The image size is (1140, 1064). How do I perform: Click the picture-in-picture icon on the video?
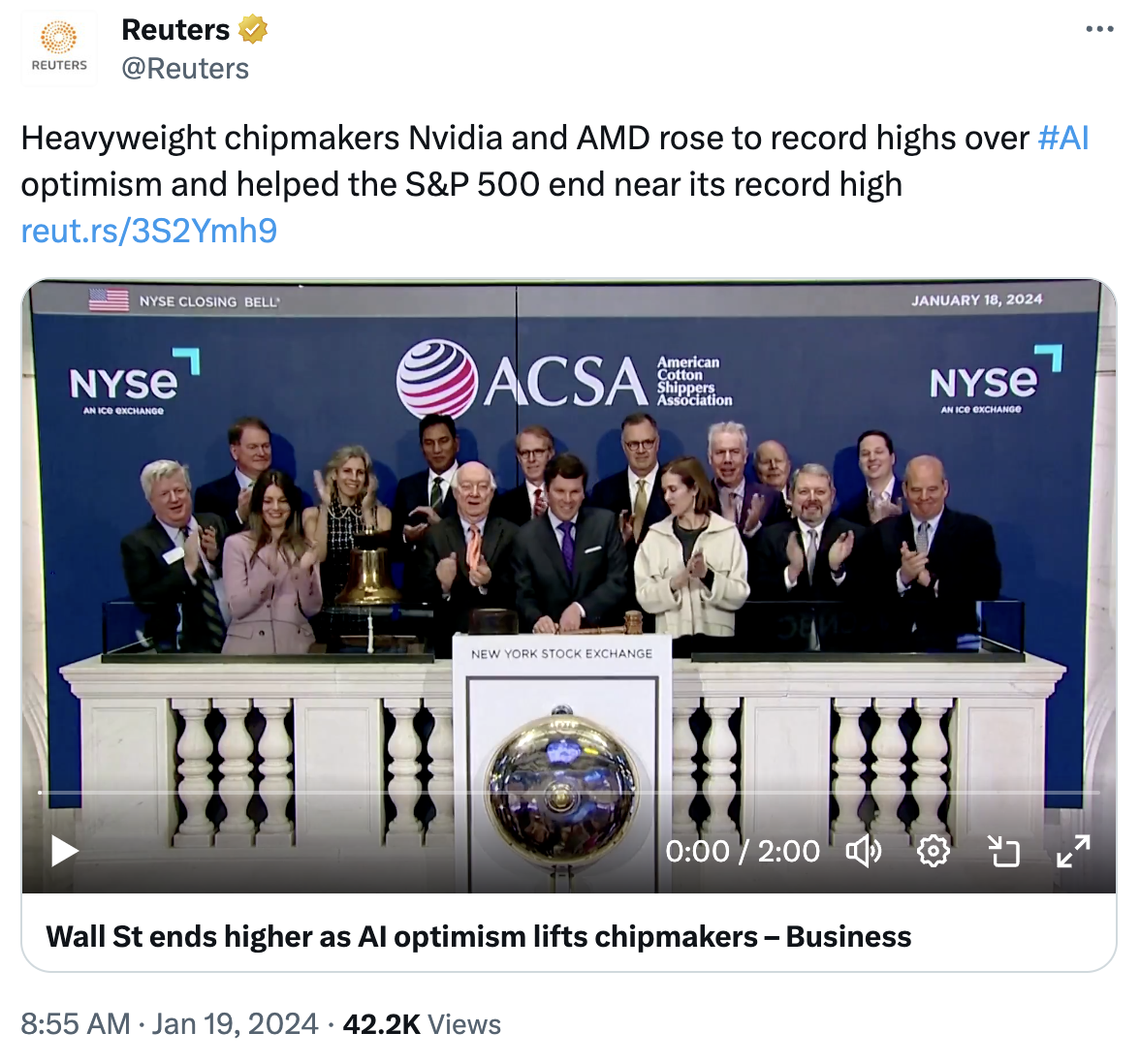1003,851
